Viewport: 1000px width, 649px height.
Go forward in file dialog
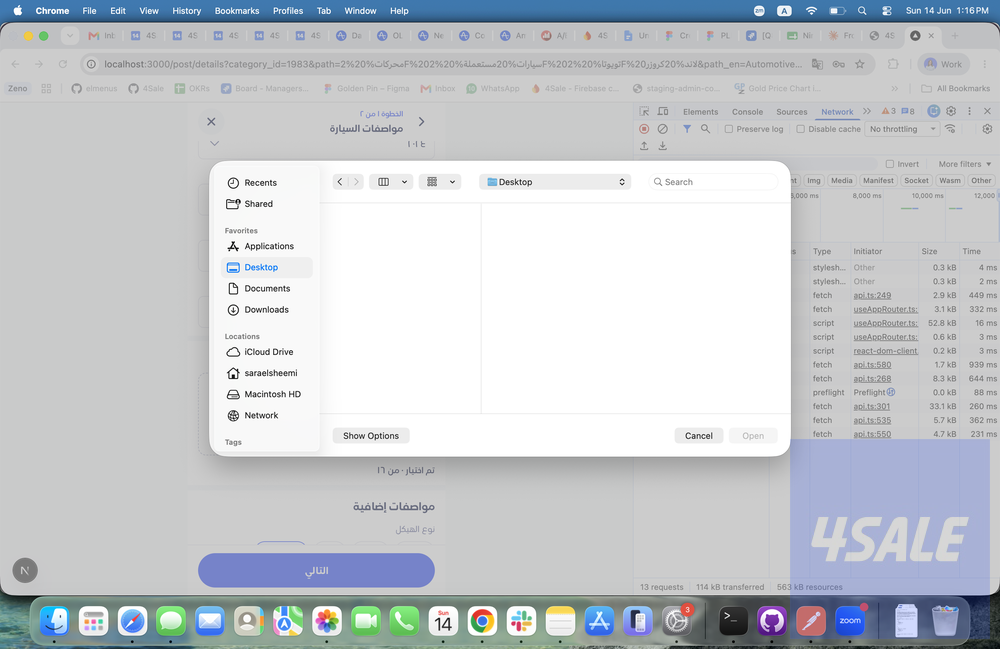(356, 182)
